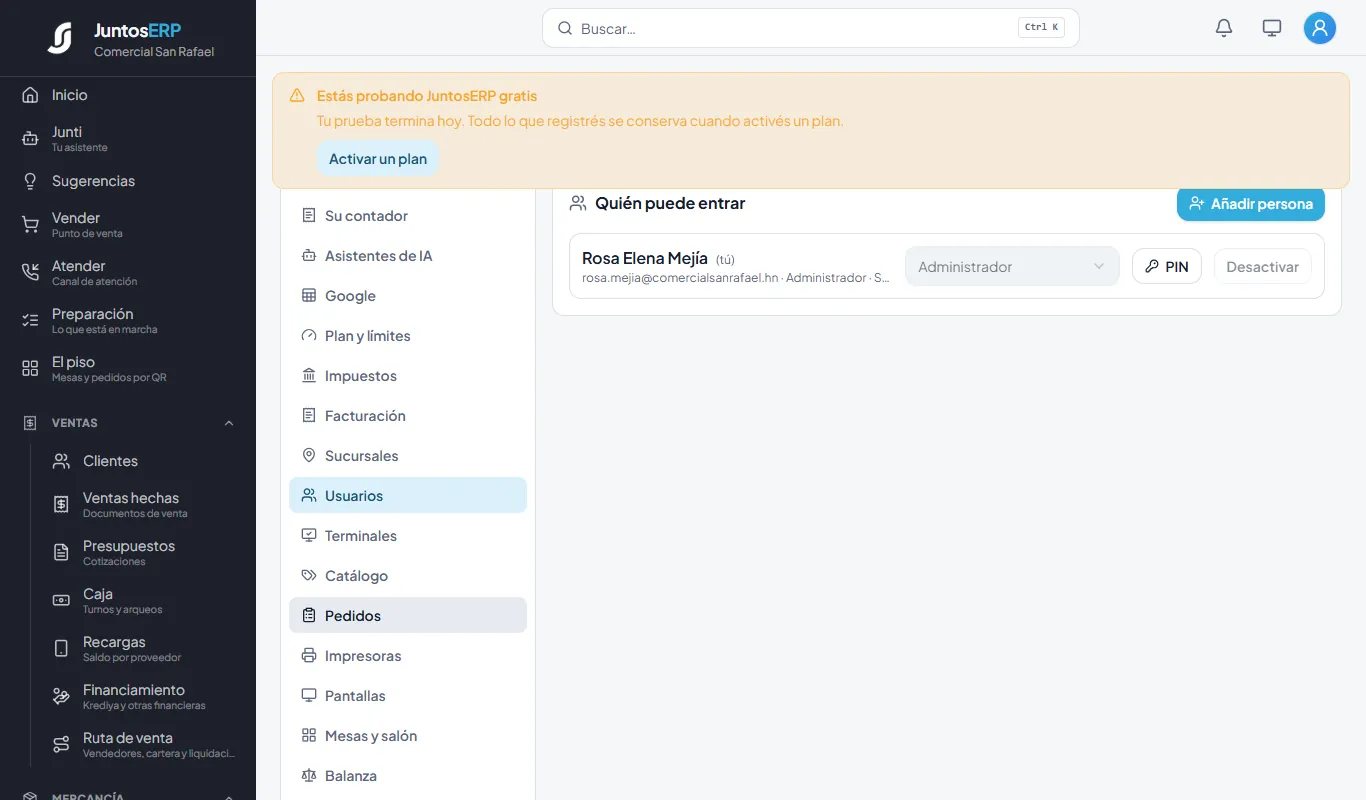
Task: Open the user profile avatar
Action: 1320,28
